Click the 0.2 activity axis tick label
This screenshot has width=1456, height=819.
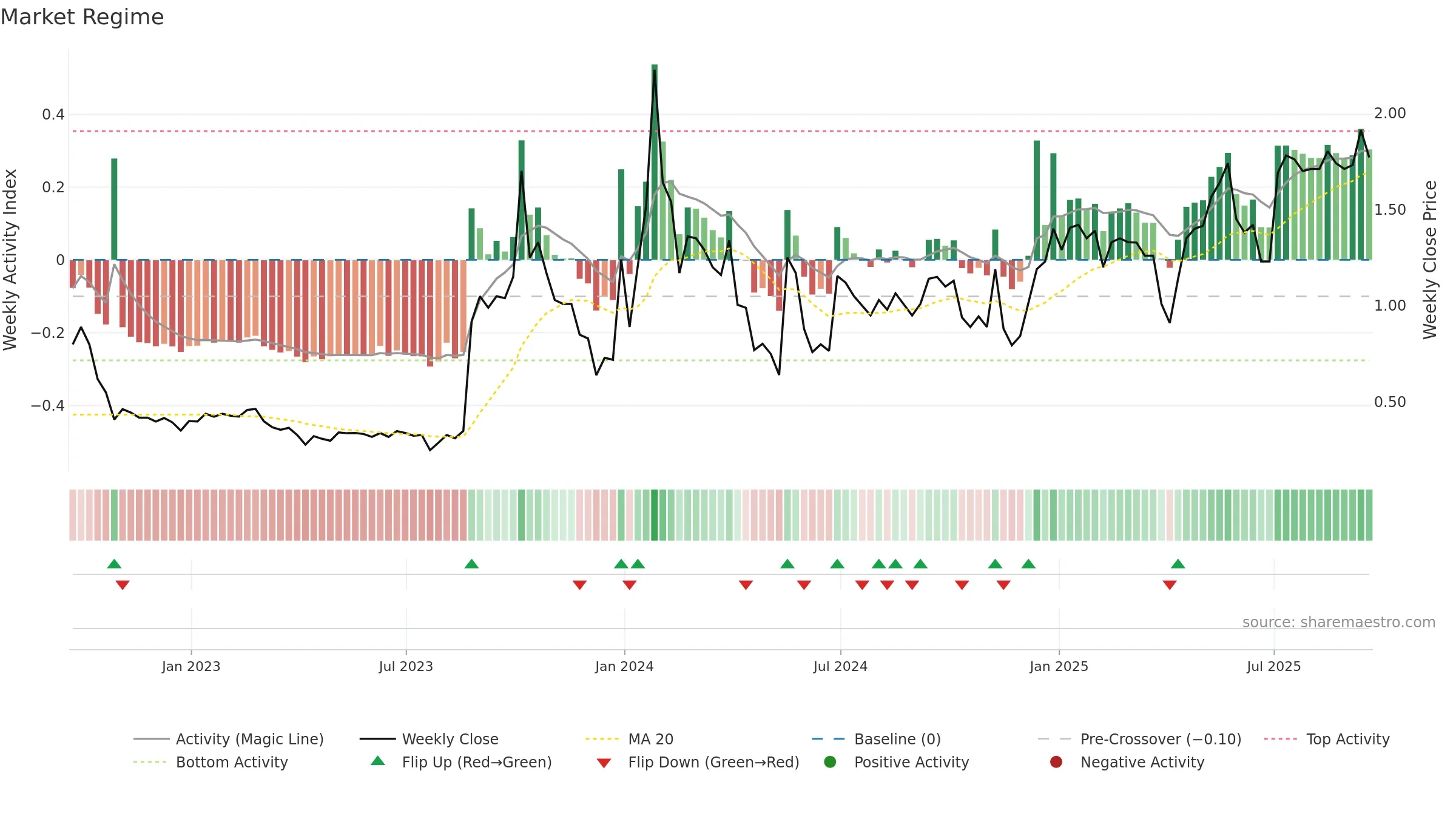[x=53, y=187]
